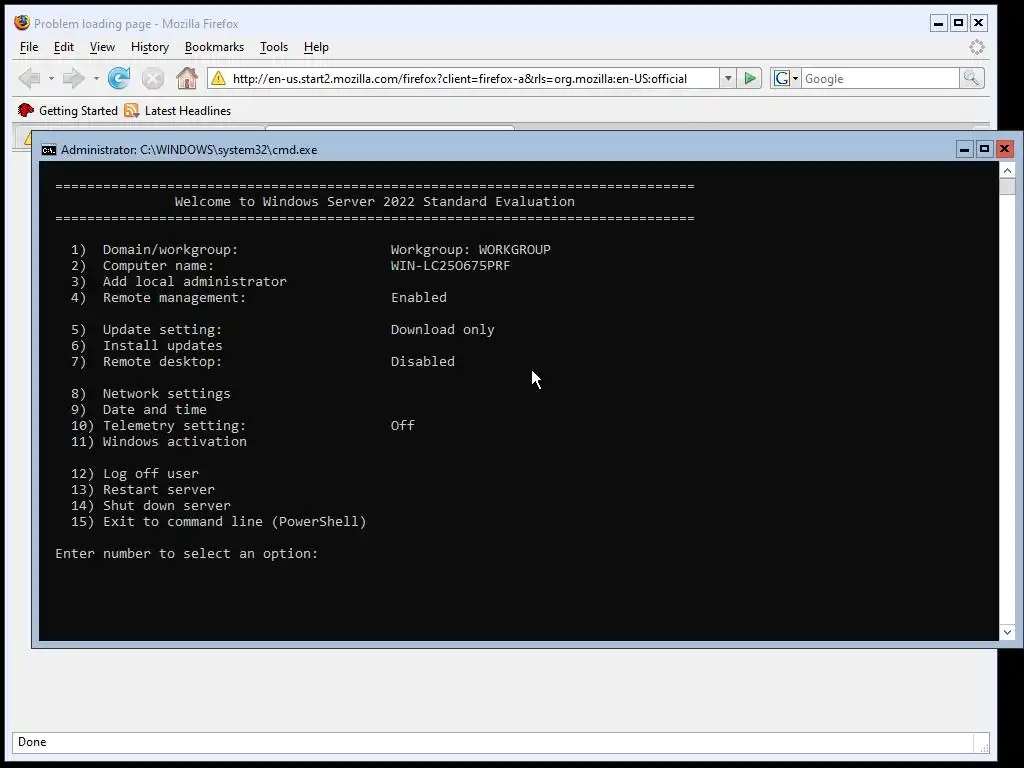Click the 'Network settings' line
Image resolution: width=1024 pixels, height=768 pixels.
pos(167,394)
